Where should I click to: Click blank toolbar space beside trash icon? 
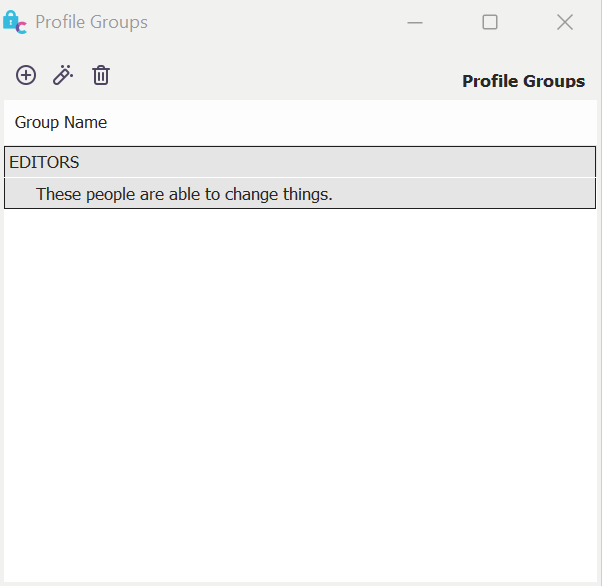250,75
